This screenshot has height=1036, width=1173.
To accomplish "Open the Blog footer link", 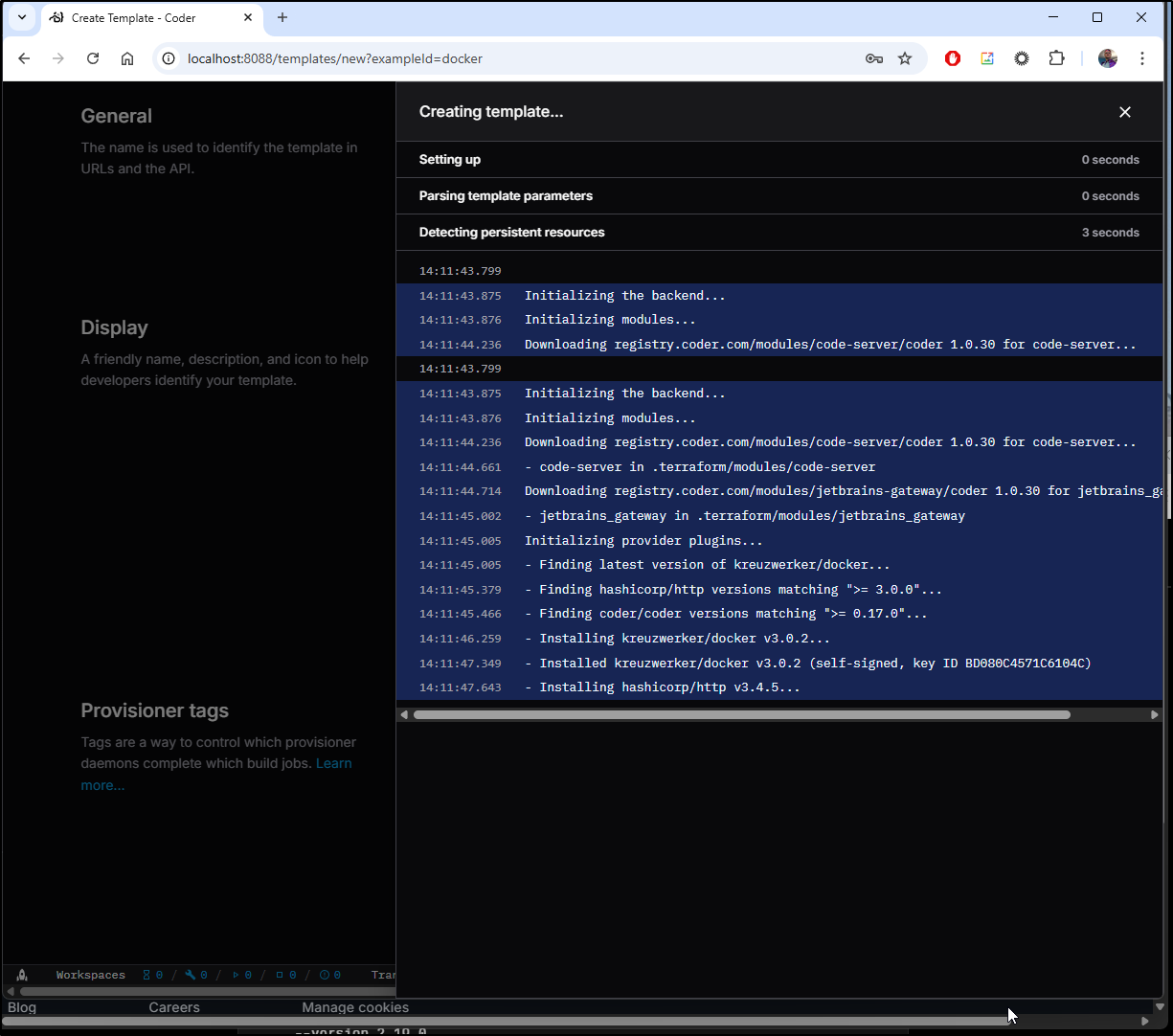I will [x=22, y=1007].
